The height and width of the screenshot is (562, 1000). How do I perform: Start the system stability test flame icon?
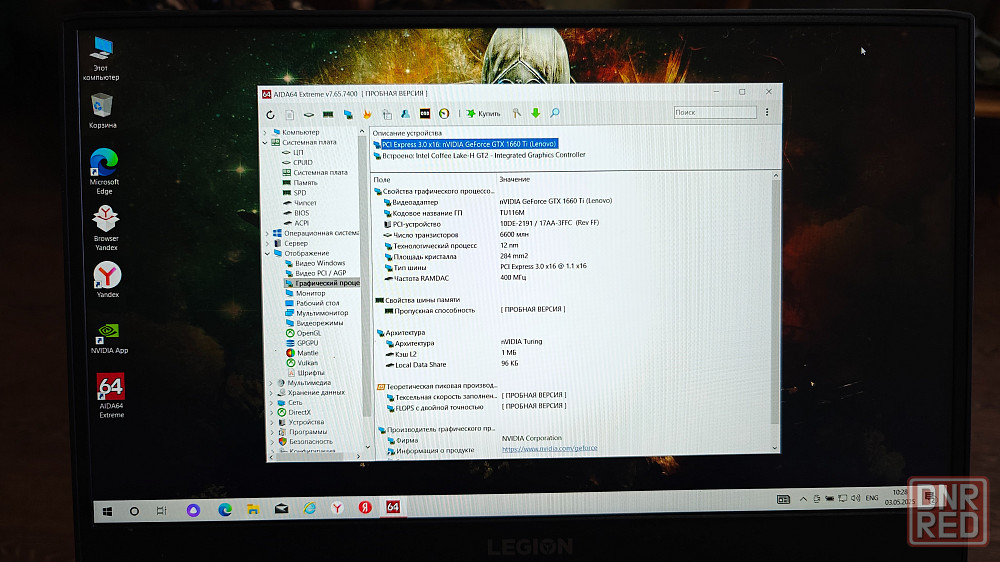(367, 114)
